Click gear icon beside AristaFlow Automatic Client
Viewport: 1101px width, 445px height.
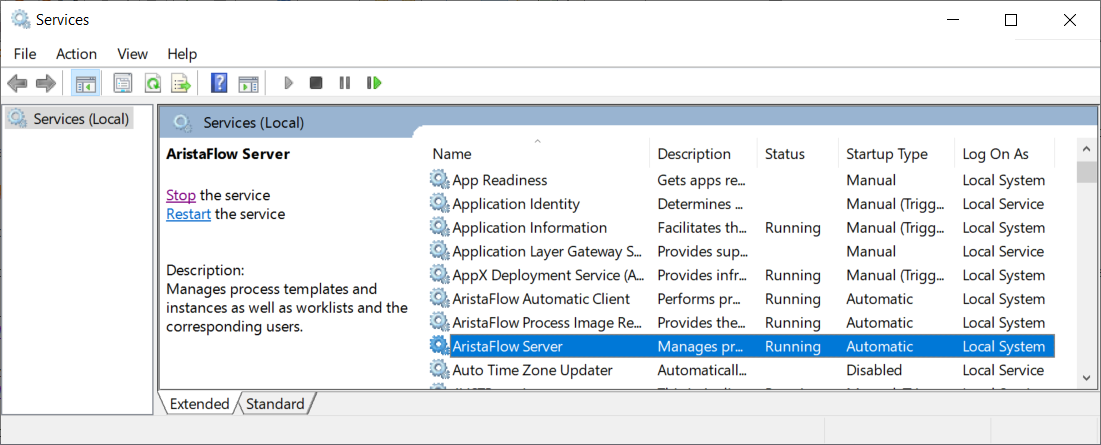tap(439, 298)
